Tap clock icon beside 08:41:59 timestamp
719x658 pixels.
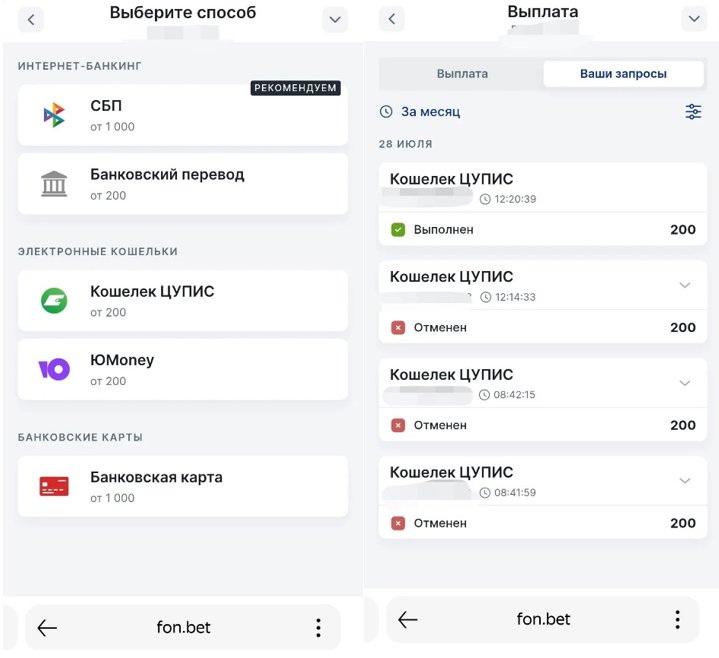(x=485, y=492)
